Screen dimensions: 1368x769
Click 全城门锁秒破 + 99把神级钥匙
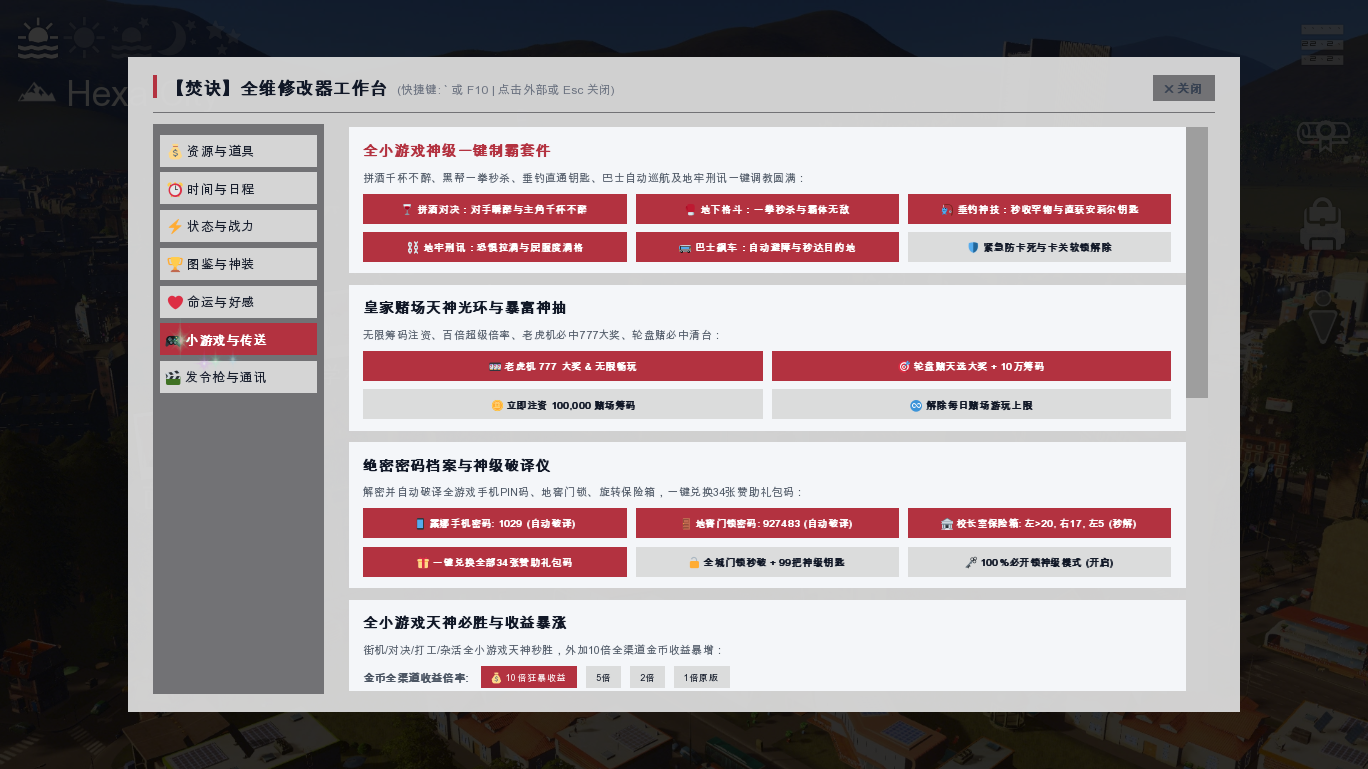pyautogui.click(x=767, y=562)
